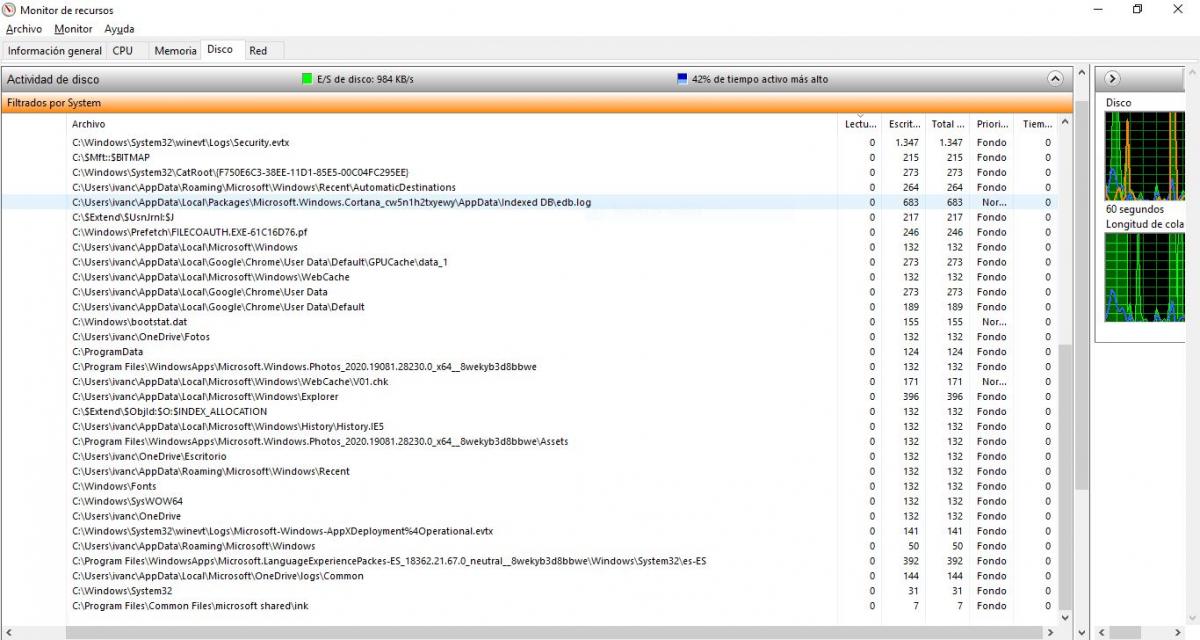
Task: Click the green E/S de disco indicator
Action: coord(308,79)
